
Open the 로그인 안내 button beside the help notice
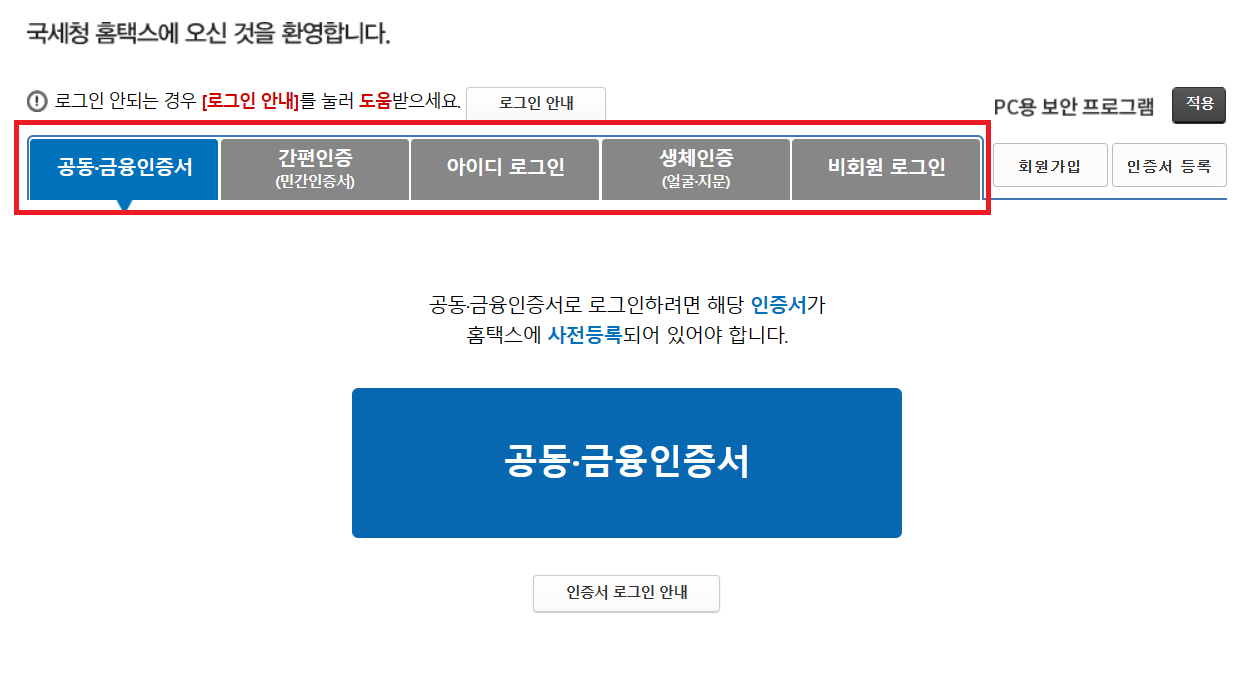(536, 102)
